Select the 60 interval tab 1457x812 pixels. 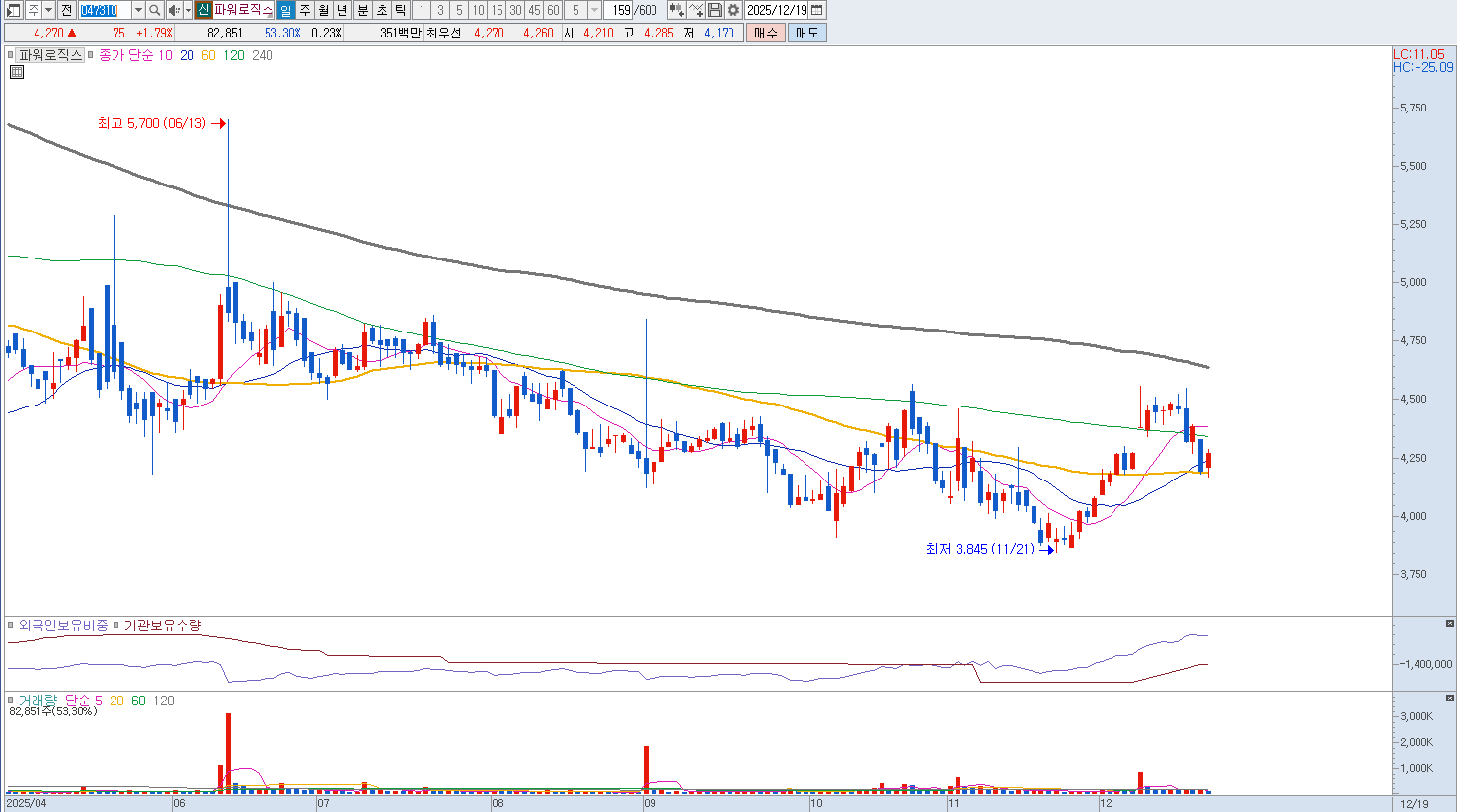tap(553, 10)
